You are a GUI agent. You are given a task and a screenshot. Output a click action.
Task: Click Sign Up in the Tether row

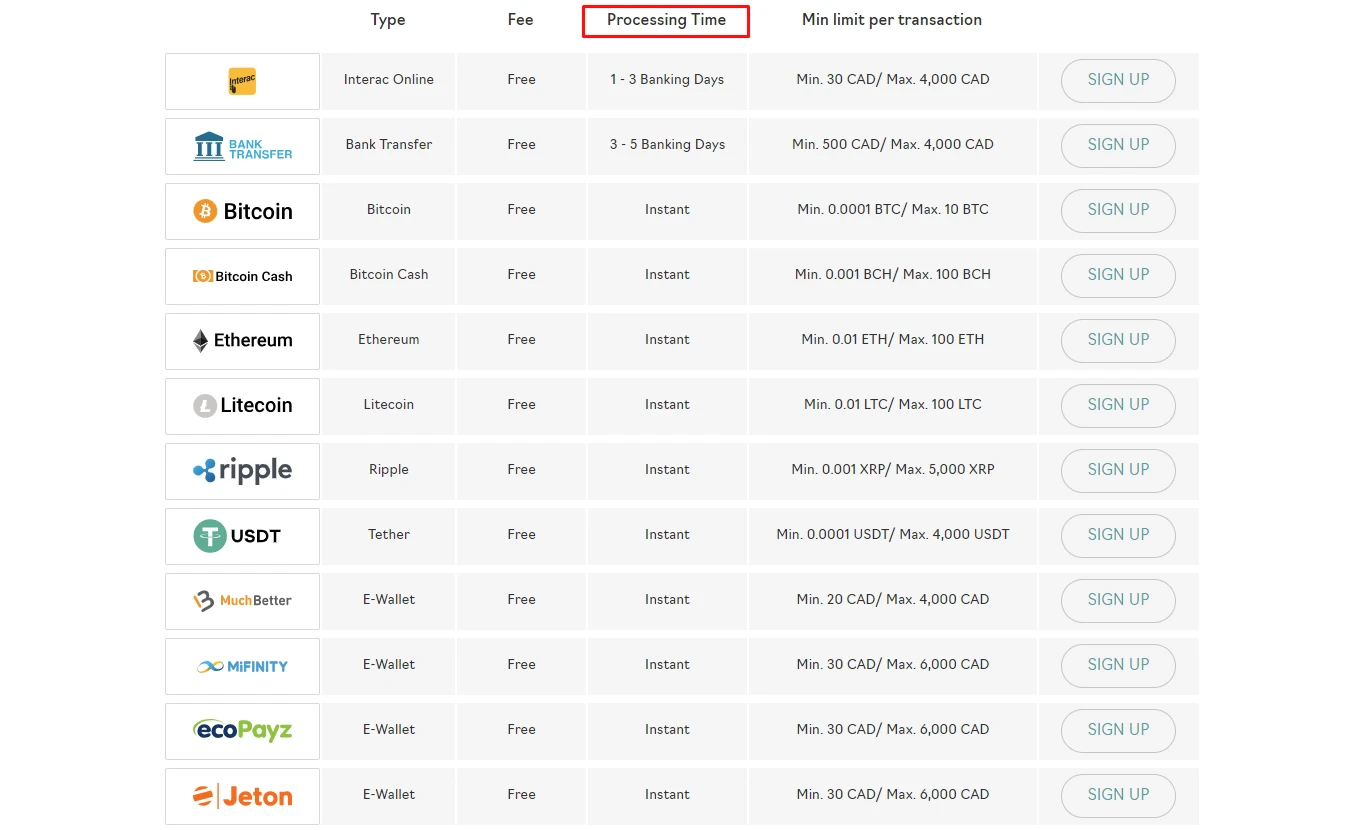tap(1118, 535)
